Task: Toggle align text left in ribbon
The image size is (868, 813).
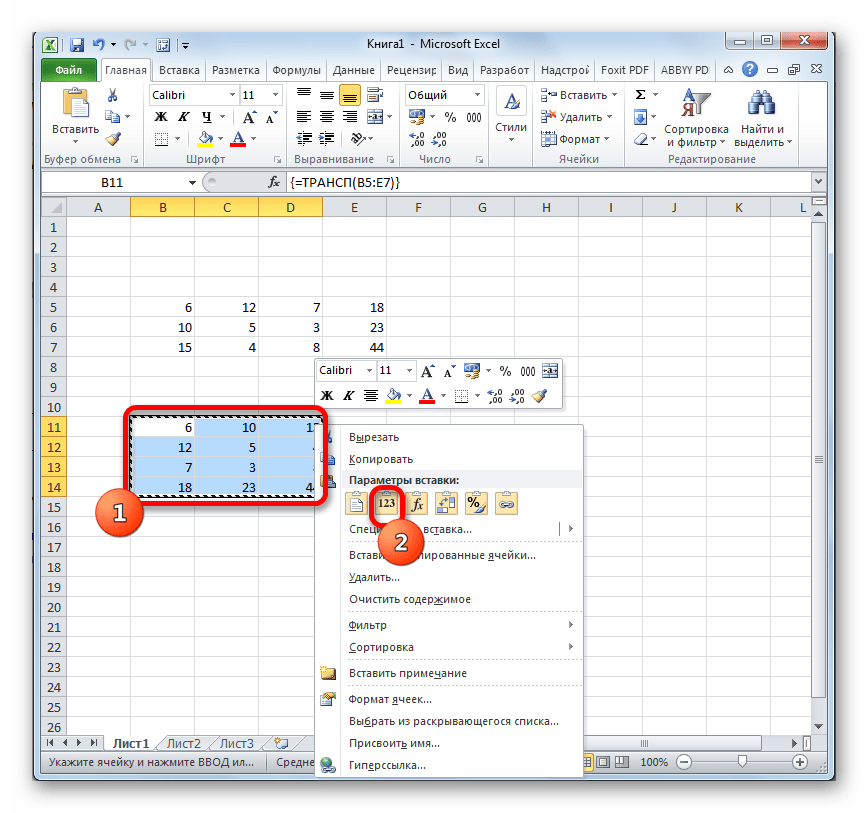Action: (303, 117)
